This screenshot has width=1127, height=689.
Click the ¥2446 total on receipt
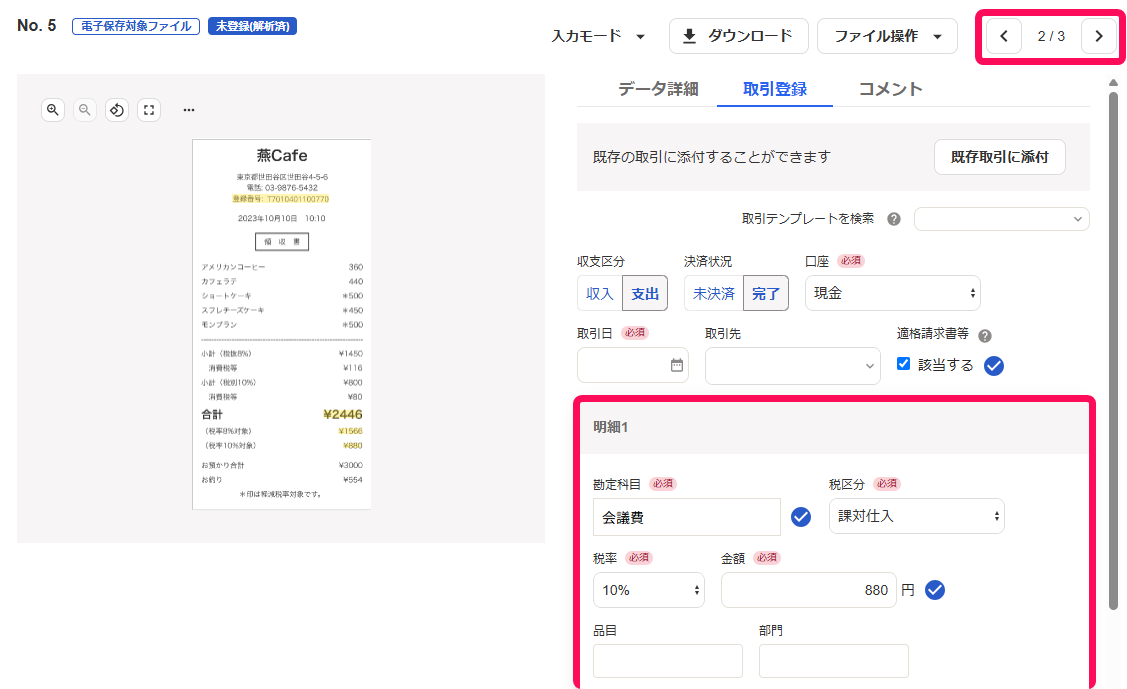coord(343,415)
